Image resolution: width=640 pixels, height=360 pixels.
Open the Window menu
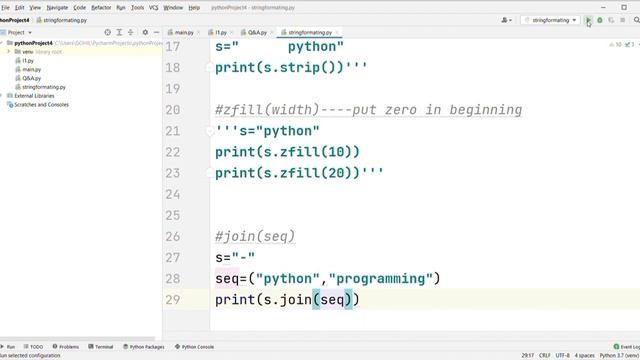coord(173,8)
